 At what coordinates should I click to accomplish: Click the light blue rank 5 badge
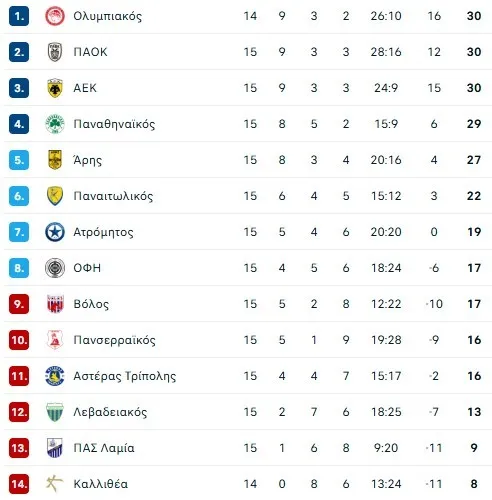click(19, 160)
